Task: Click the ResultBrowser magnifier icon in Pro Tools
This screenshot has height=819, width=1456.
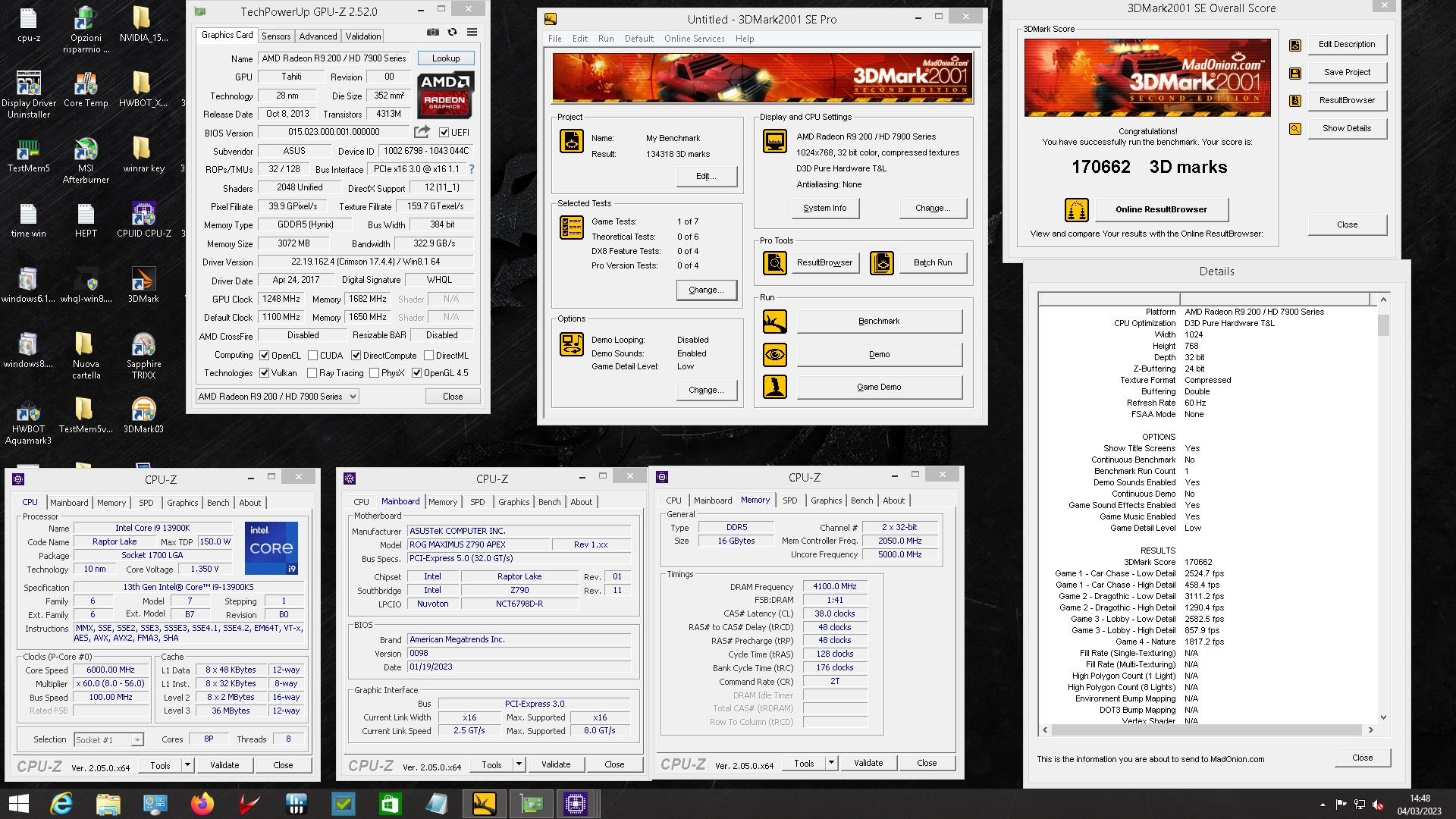Action: coord(774,262)
